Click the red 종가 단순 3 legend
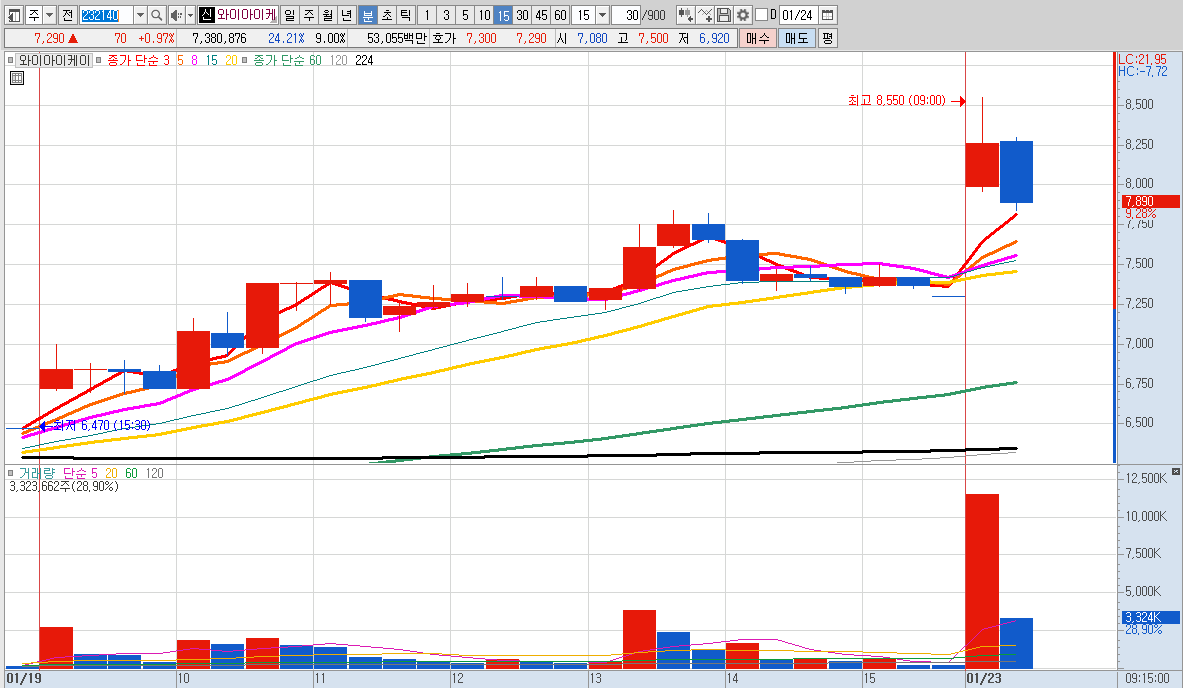Screen dimensions: 1183x688 [139, 60]
